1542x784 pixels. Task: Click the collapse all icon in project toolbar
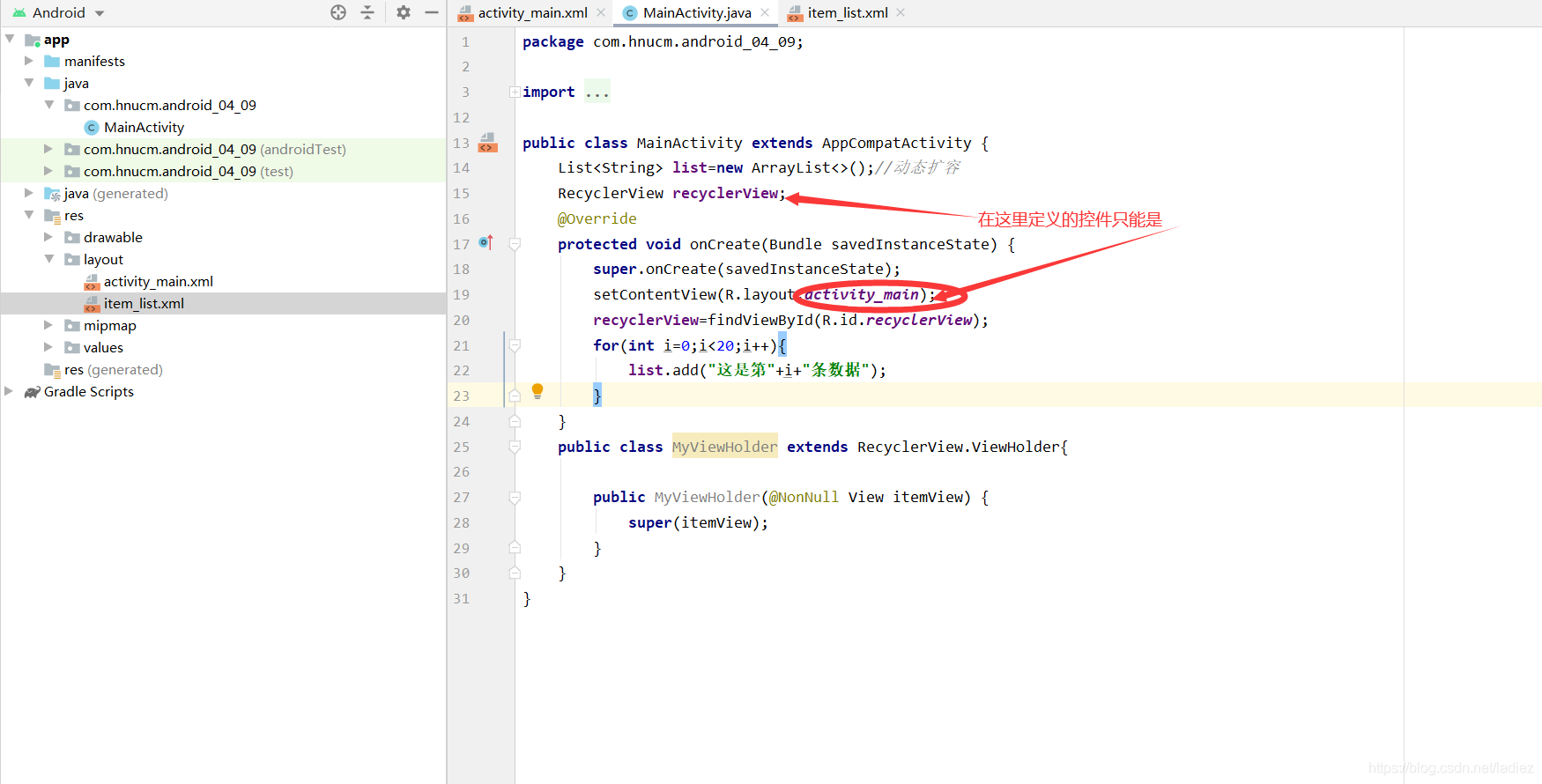tap(367, 12)
